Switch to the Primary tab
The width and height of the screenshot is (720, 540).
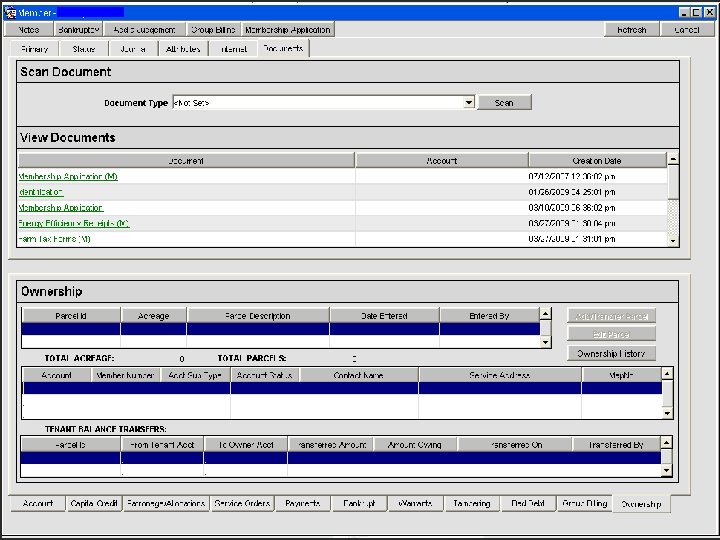[x=34, y=49]
